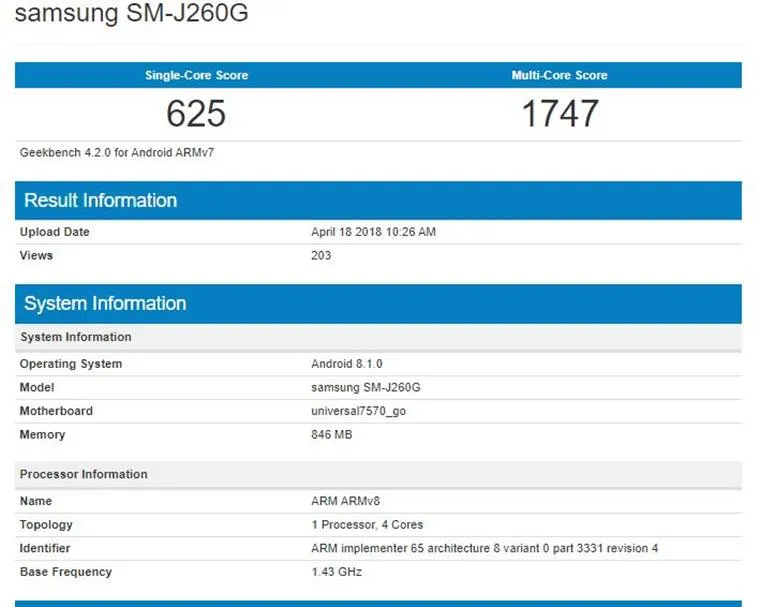Image resolution: width=759 pixels, height=607 pixels.
Task: Click 'Geekbench 4.2.0 for Android ARMv7' text
Action: 117,152
